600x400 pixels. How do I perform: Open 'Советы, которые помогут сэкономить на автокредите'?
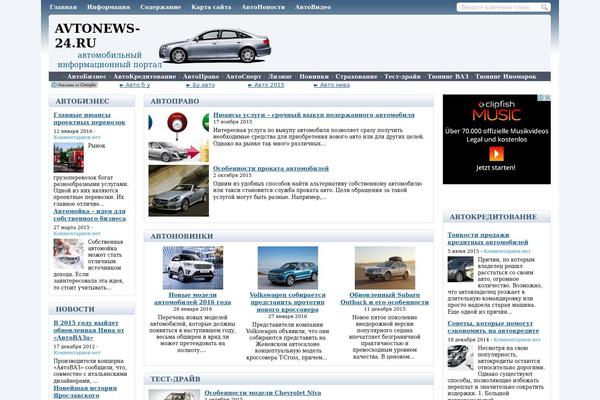tap(493, 327)
